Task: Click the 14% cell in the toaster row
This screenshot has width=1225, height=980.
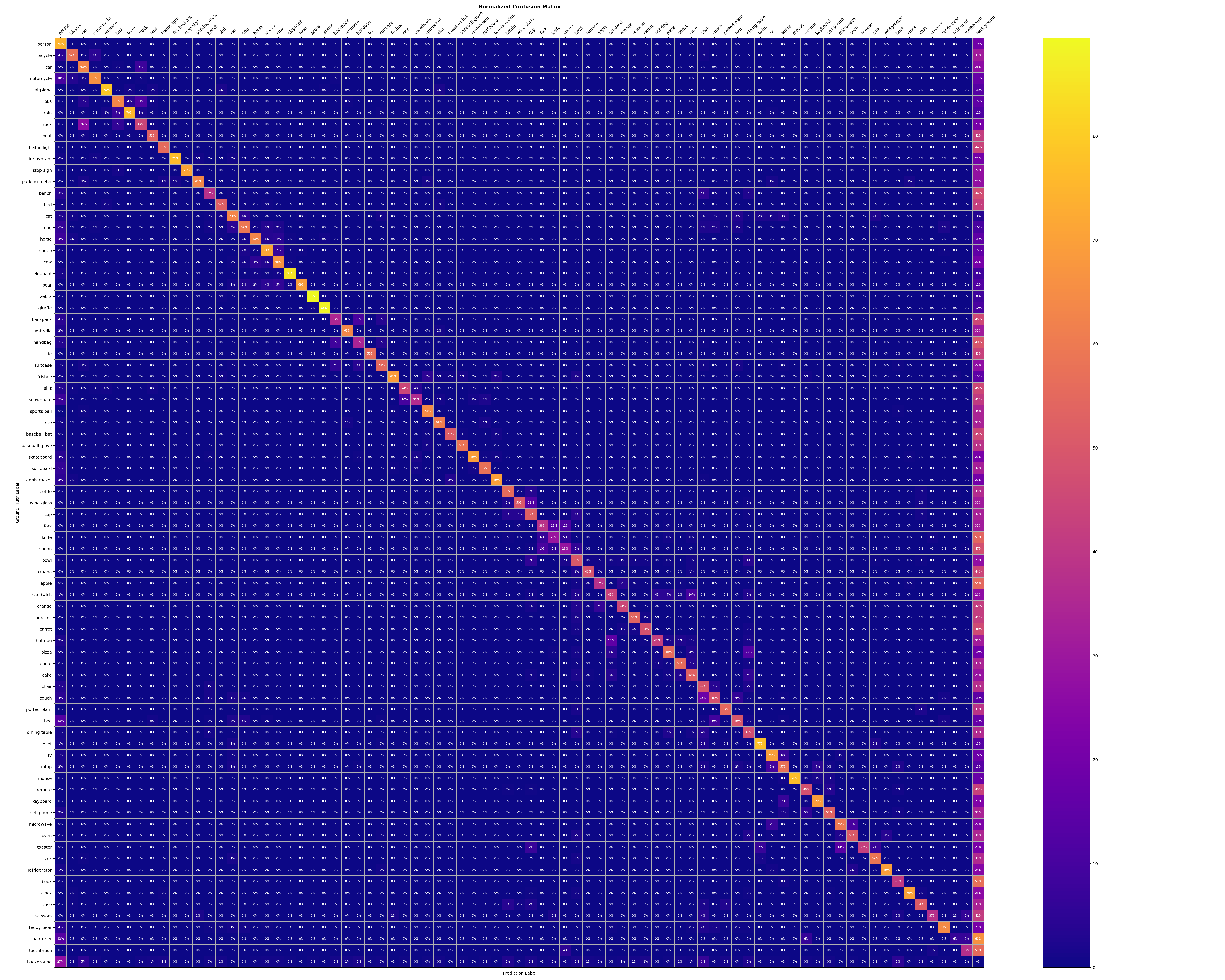Action: [x=841, y=847]
